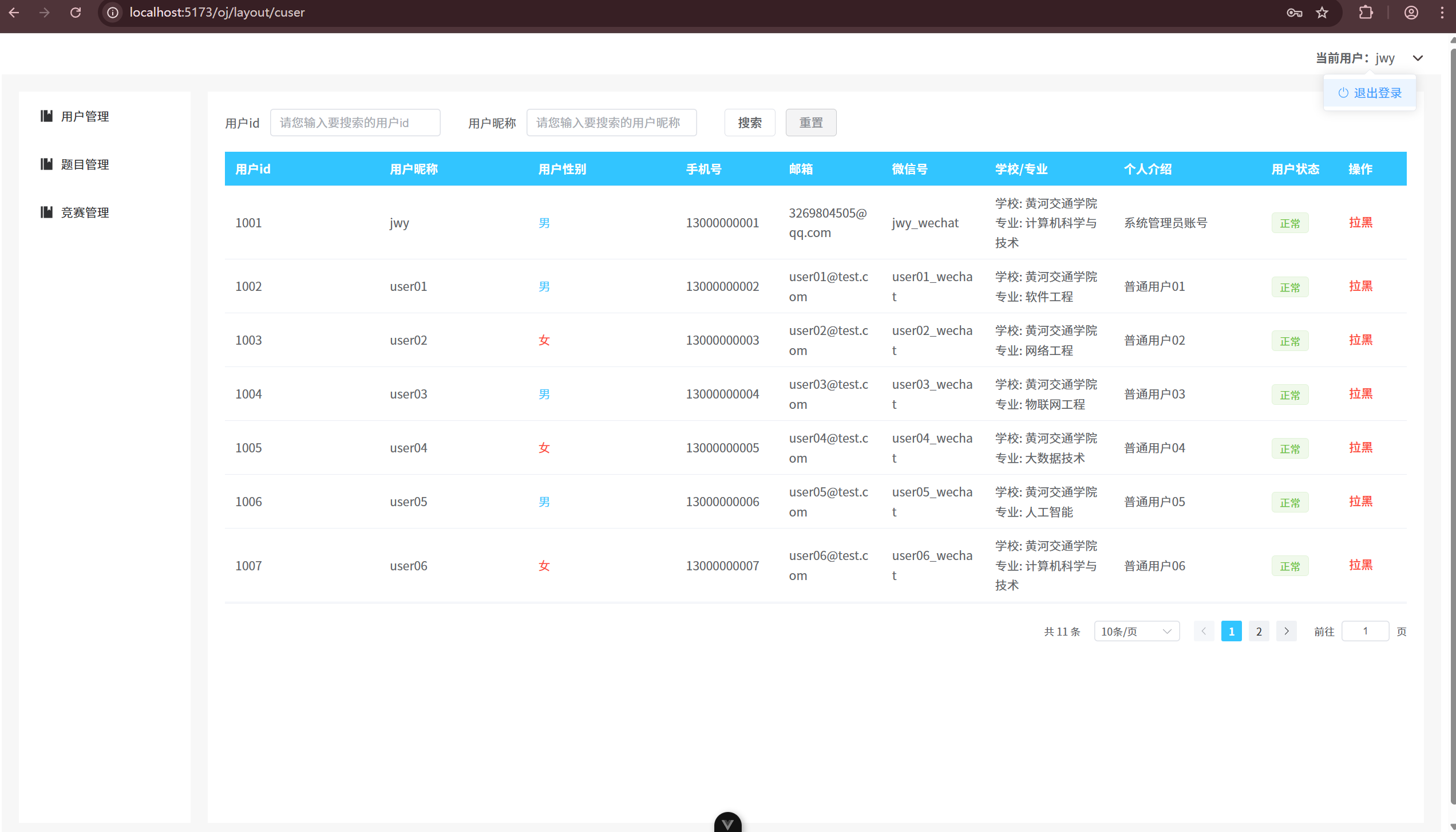
Task: Go to next page arrow
Action: (x=1286, y=631)
